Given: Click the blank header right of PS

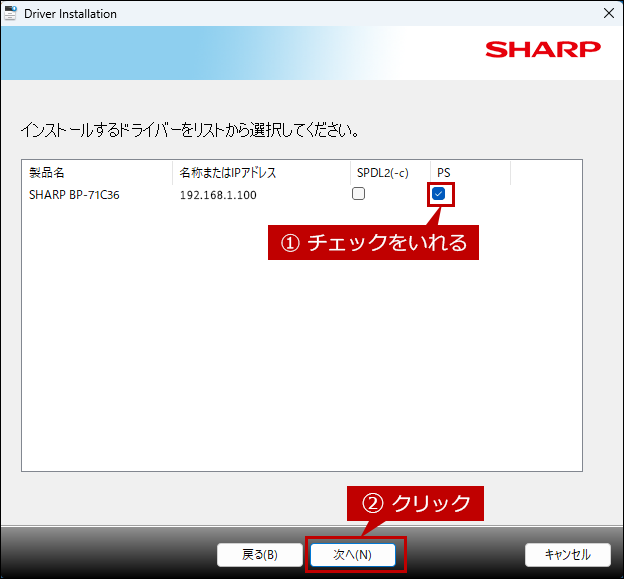Looking at the screenshot, I should [x=545, y=173].
